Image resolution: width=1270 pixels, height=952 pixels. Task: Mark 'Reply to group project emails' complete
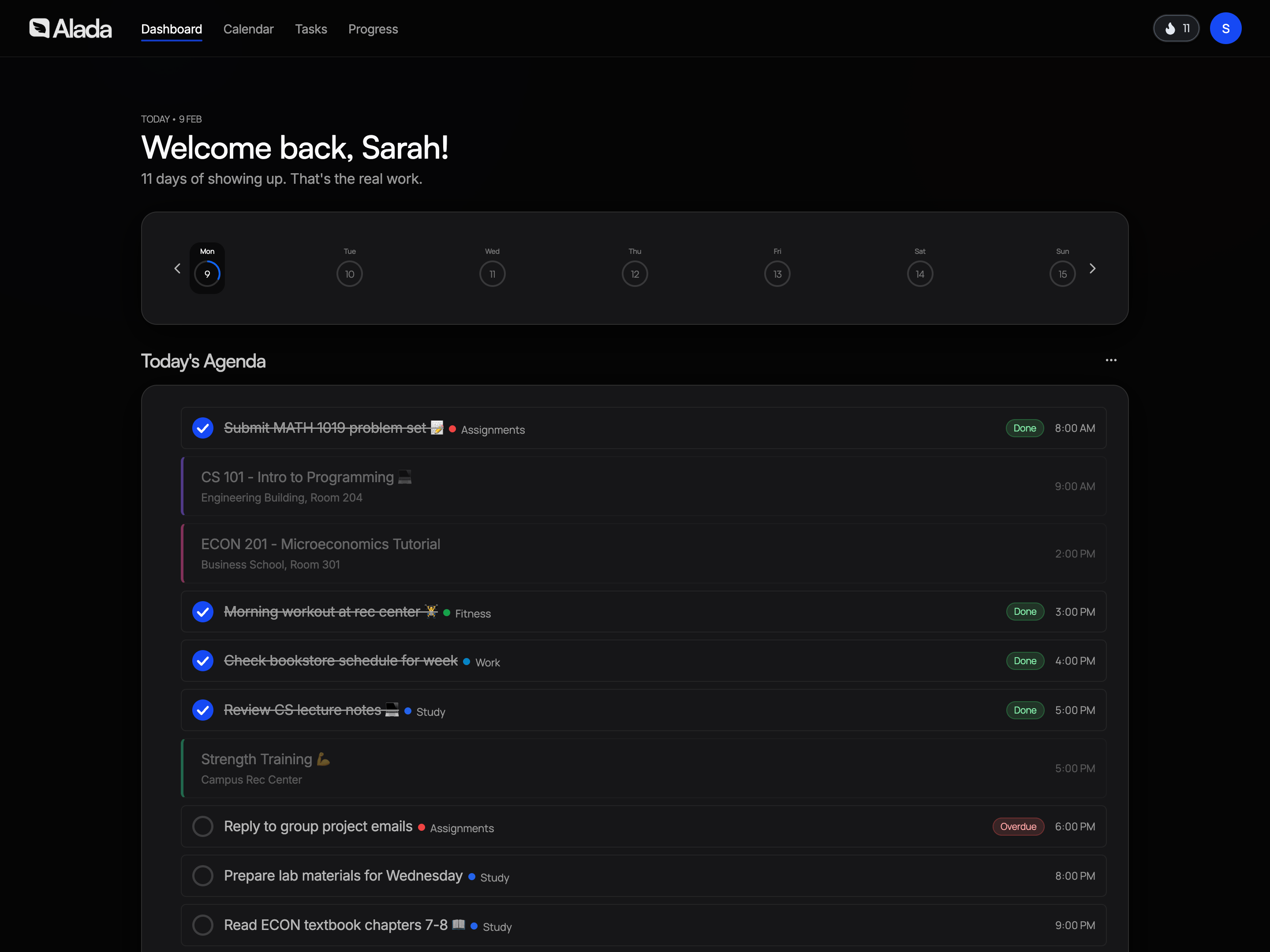[203, 826]
